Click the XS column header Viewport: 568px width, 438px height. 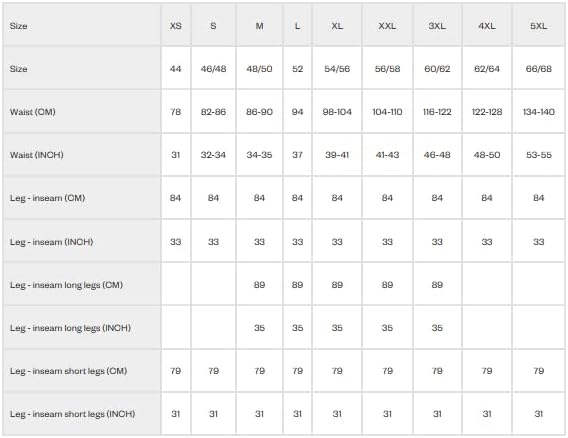[x=176, y=26]
